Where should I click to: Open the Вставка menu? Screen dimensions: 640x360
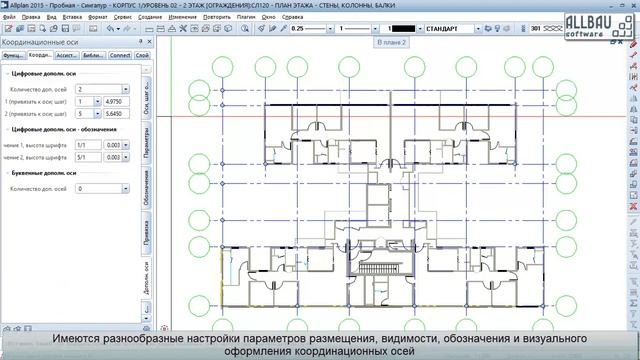click(72, 17)
